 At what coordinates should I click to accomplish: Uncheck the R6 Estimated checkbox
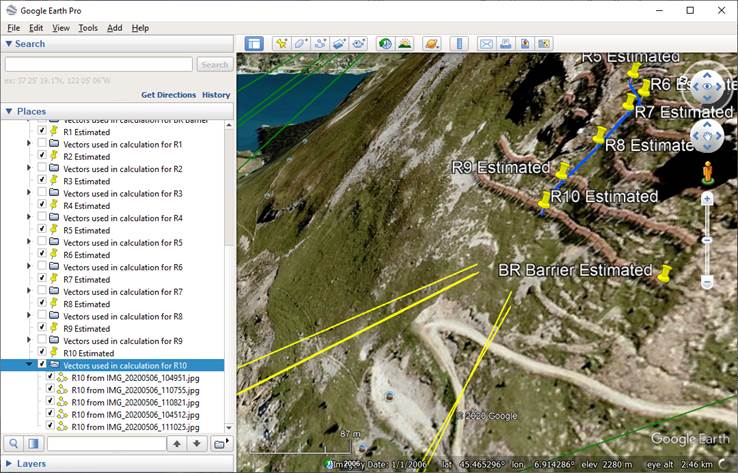tap(42, 253)
